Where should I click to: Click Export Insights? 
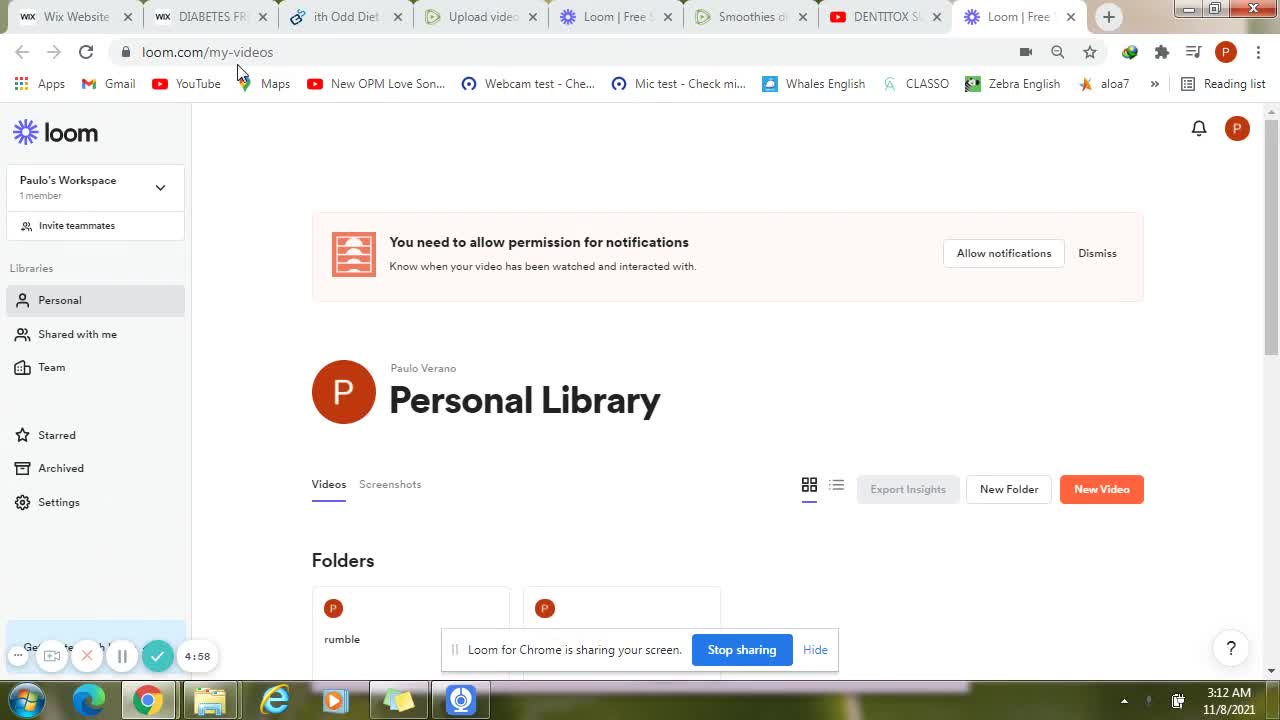click(x=908, y=489)
